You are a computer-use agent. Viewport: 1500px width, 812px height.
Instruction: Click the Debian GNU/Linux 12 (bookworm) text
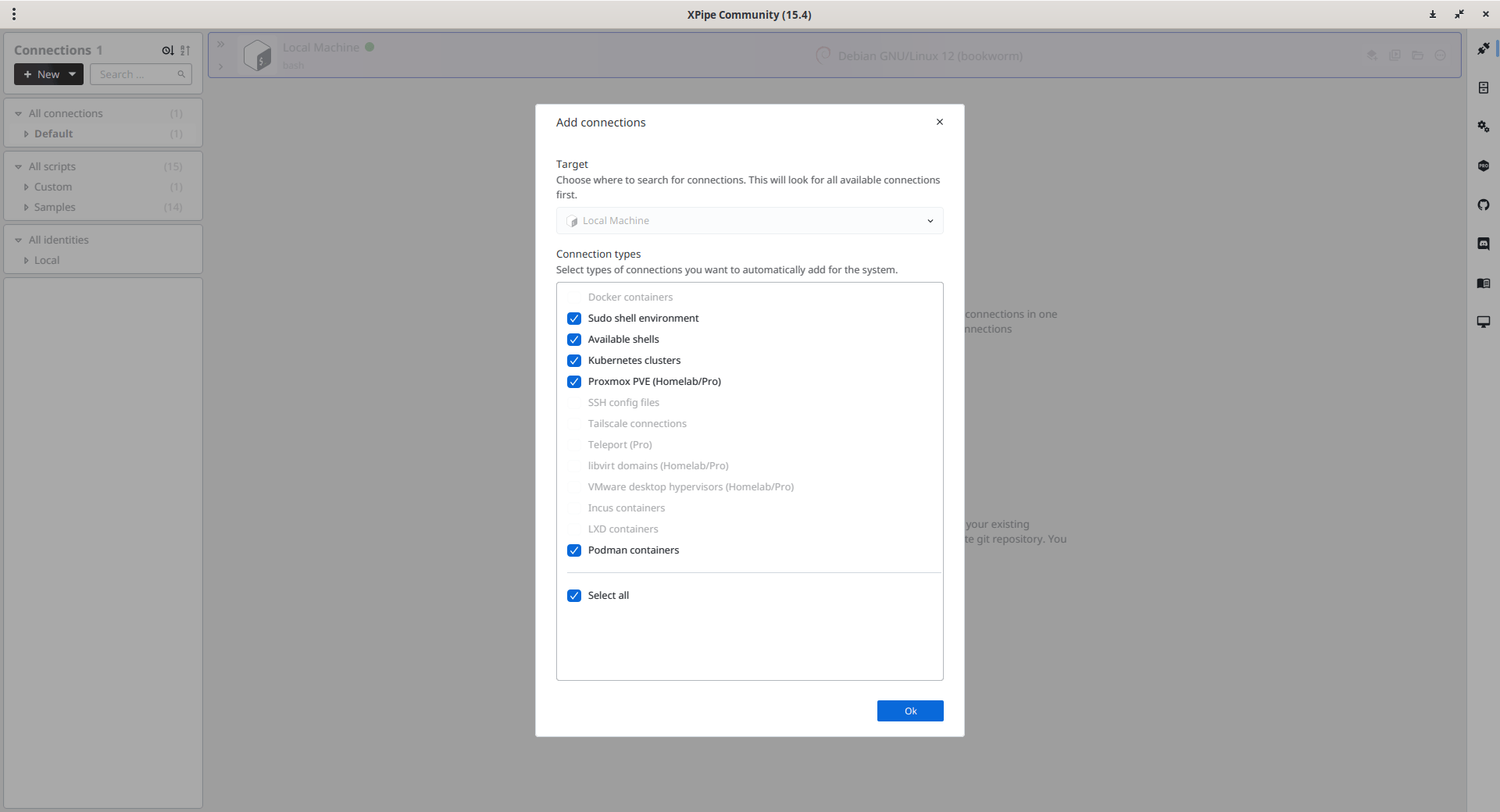pyautogui.click(x=930, y=56)
